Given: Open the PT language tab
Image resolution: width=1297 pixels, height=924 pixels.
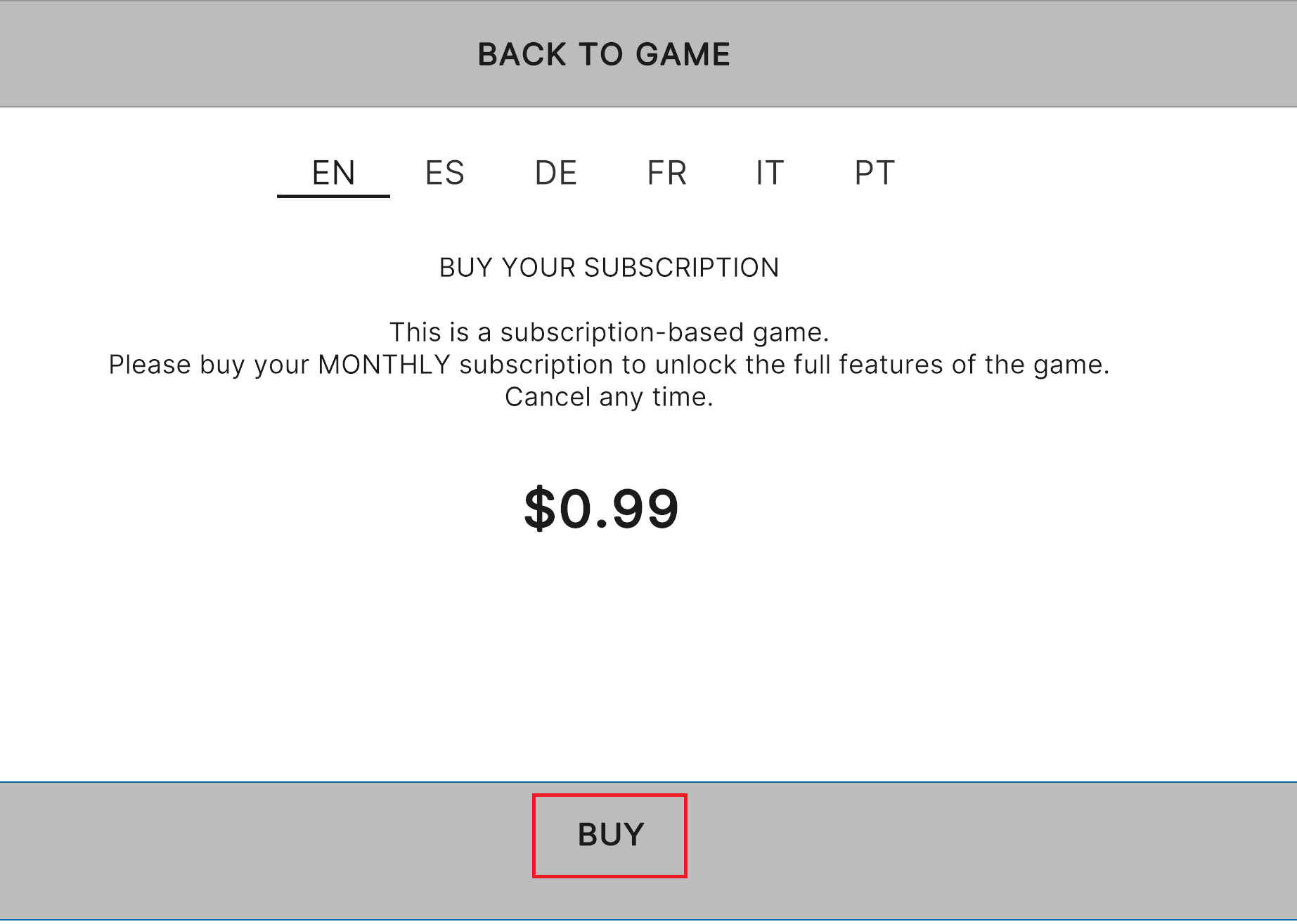Looking at the screenshot, I should (875, 173).
